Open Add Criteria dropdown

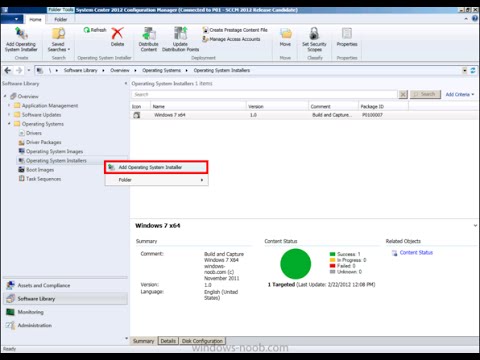coord(460,94)
